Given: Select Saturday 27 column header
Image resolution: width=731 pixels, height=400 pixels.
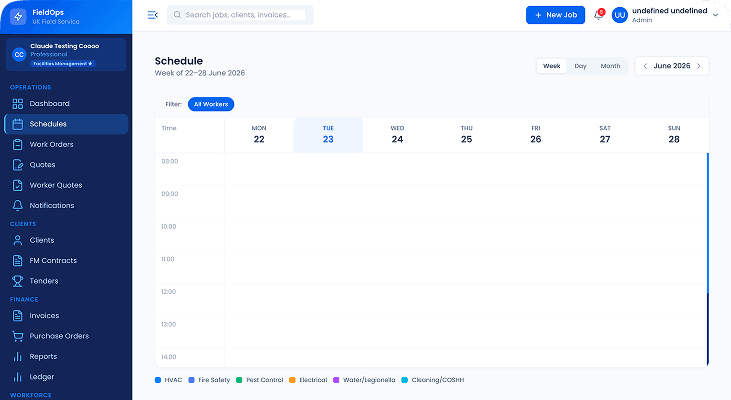Looking at the screenshot, I should click(605, 135).
